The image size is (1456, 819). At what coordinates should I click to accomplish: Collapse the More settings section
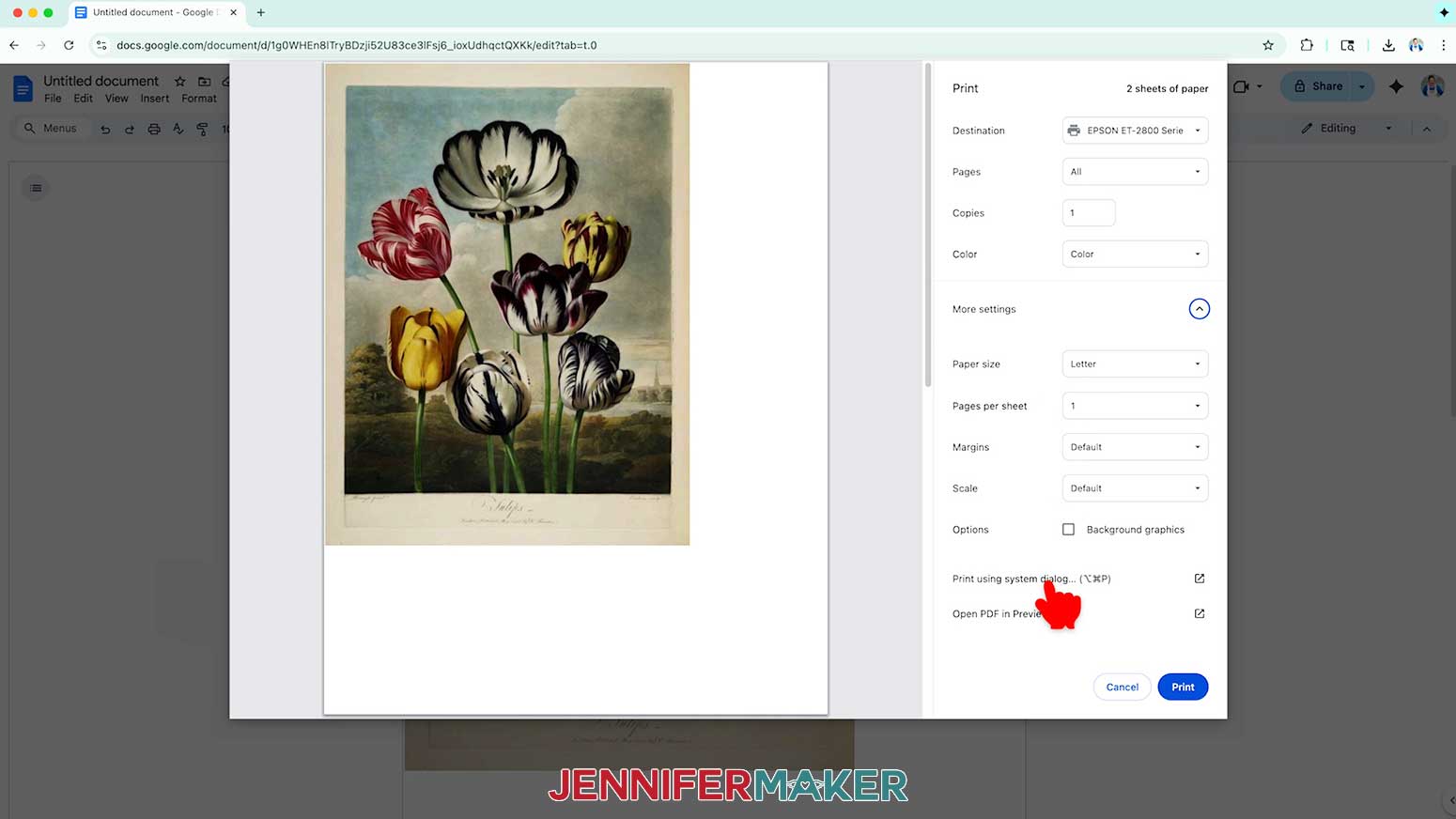[x=1200, y=309]
